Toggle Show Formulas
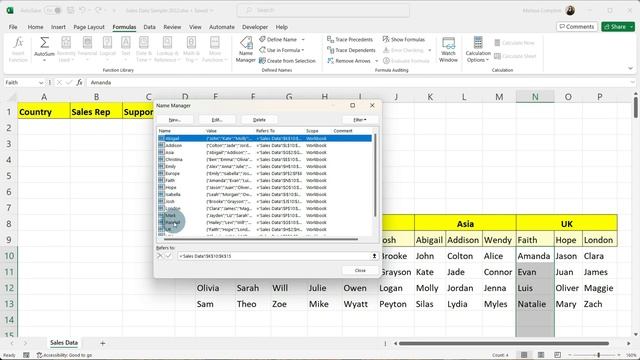 point(404,40)
